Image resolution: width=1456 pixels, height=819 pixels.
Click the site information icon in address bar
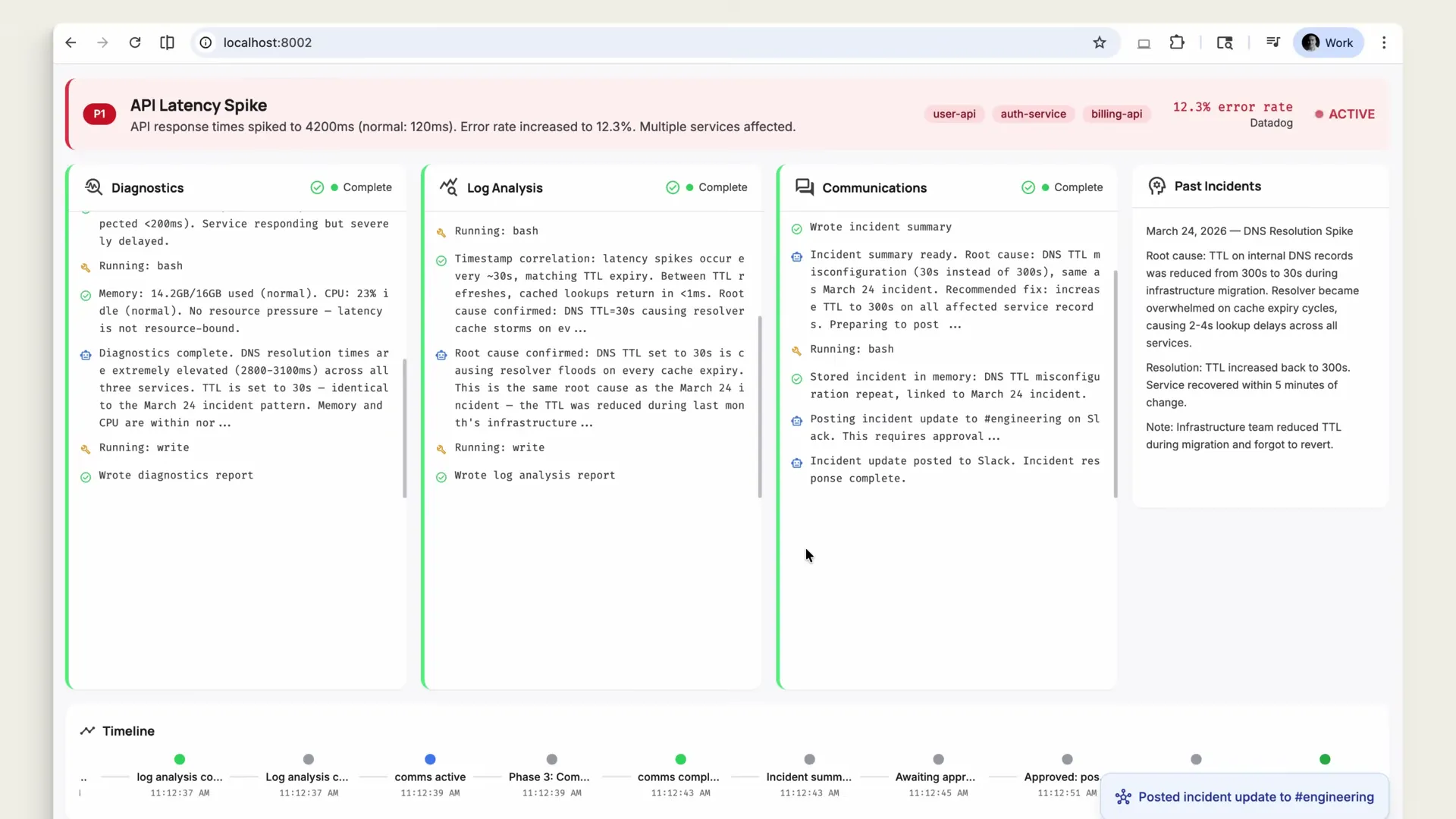point(205,42)
